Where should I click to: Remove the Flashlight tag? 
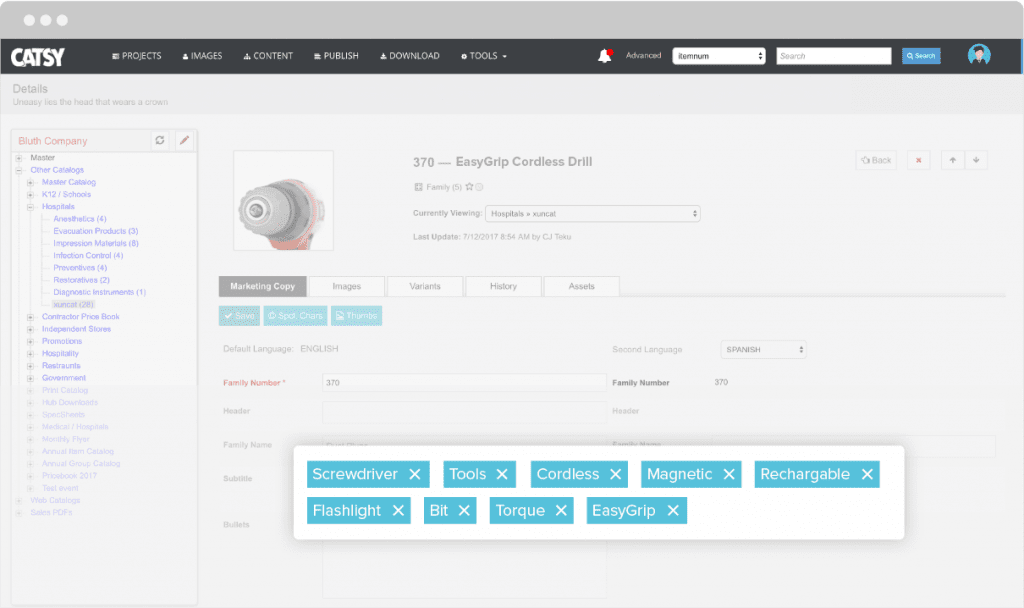point(398,511)
